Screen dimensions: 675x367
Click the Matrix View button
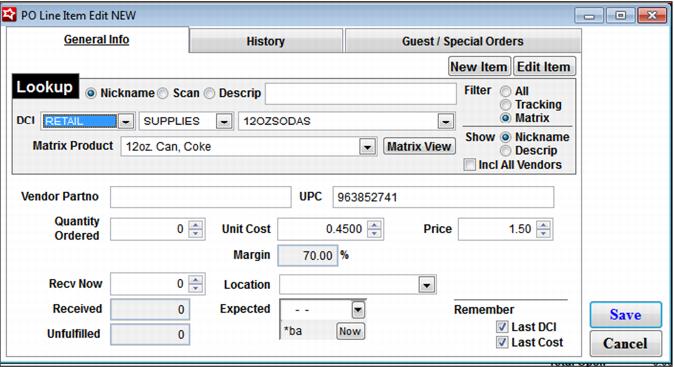point(419,147)
